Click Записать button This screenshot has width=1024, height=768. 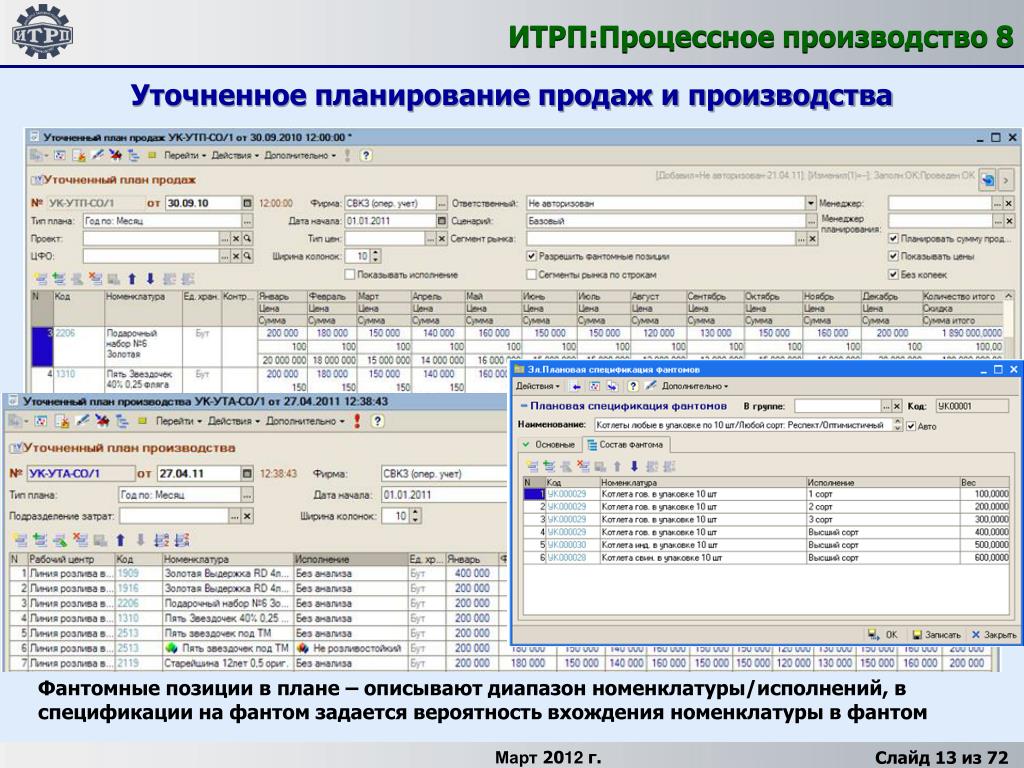936,634
